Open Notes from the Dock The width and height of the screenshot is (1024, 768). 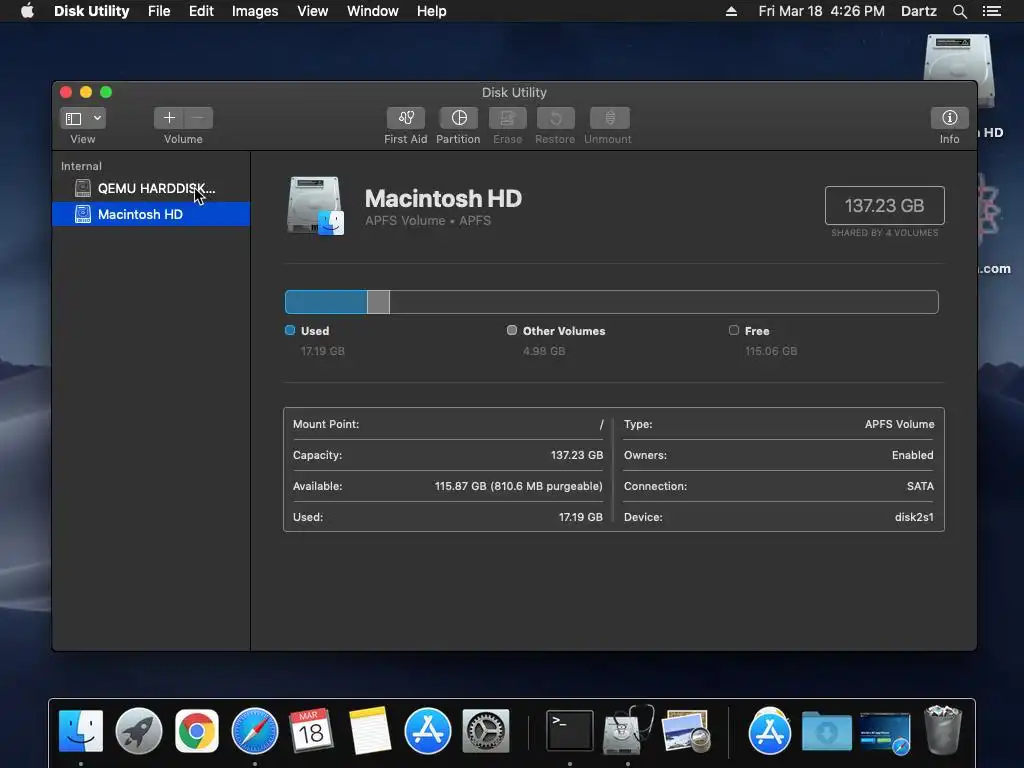click(x=370, y=731)
